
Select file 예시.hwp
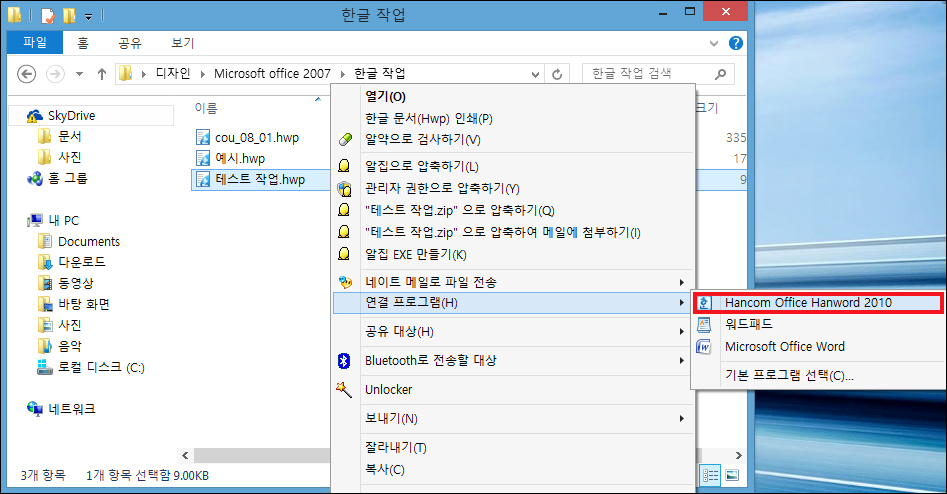(240, 158)
